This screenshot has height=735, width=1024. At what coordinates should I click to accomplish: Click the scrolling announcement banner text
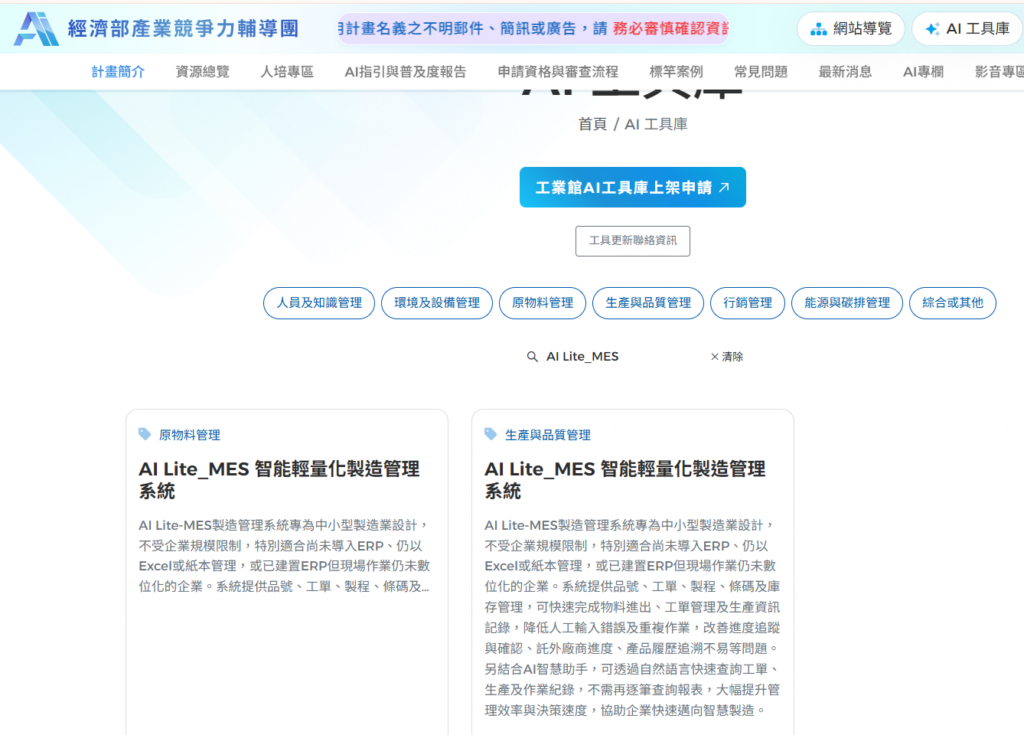tap(533, 29)
